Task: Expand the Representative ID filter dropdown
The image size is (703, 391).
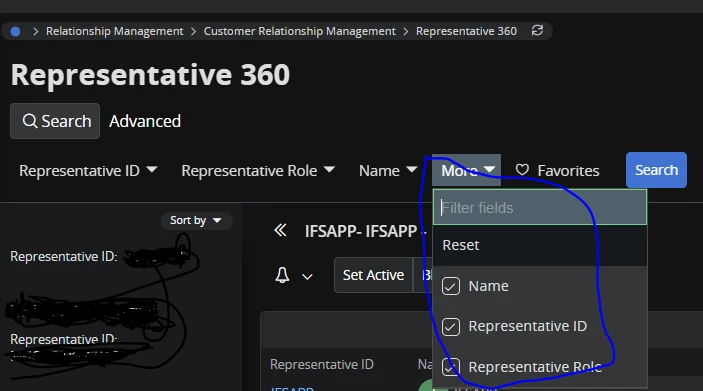Action: coord(88,170)
